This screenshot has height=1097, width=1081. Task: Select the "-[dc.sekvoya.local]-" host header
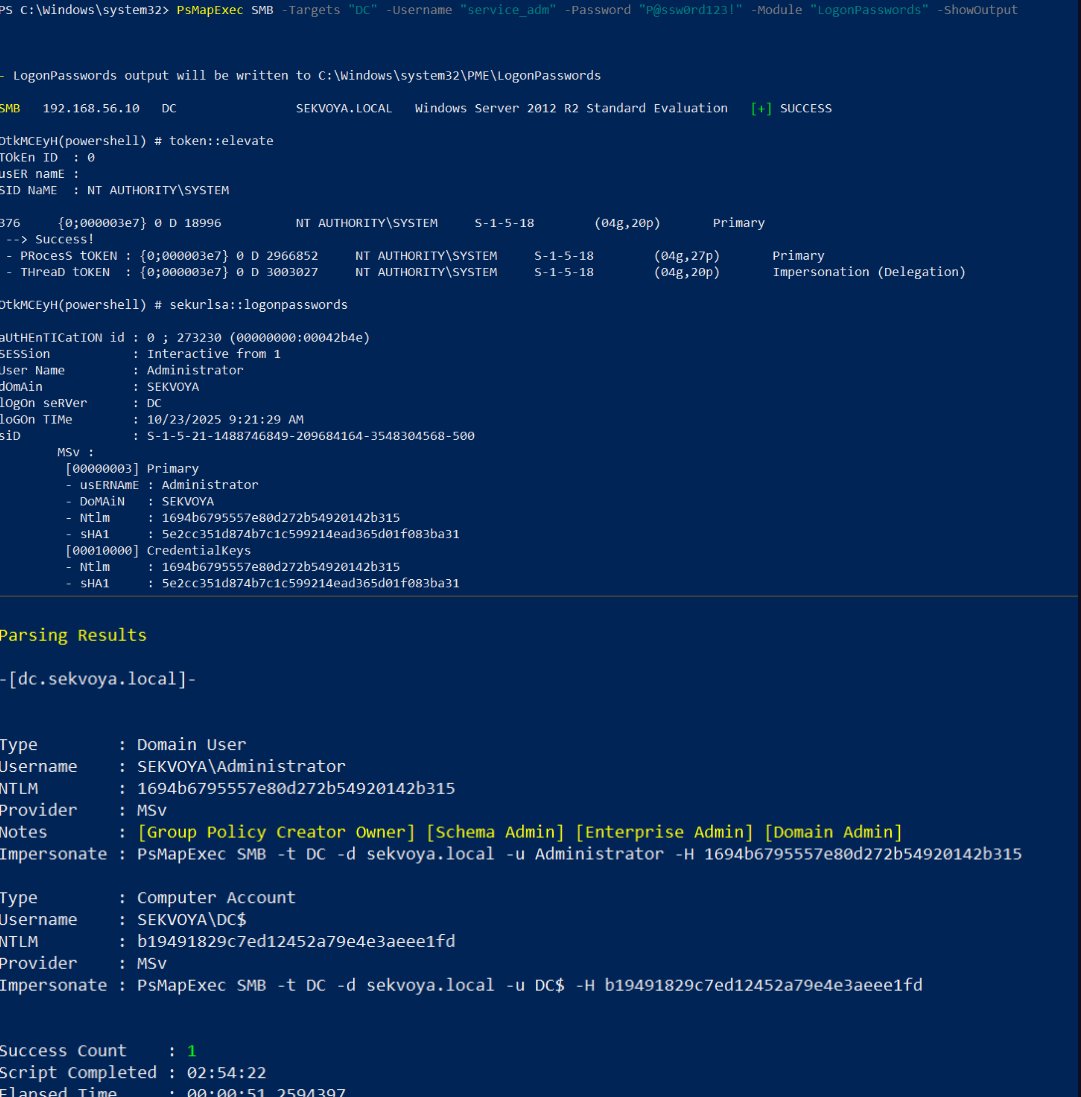98,679
